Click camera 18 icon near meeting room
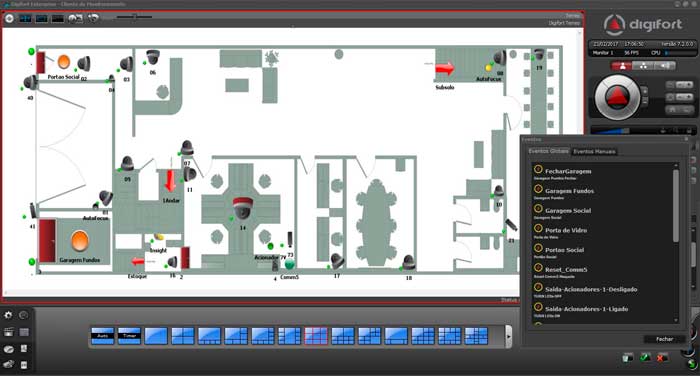The image size is (700, 376). click(x=408, y=262)
